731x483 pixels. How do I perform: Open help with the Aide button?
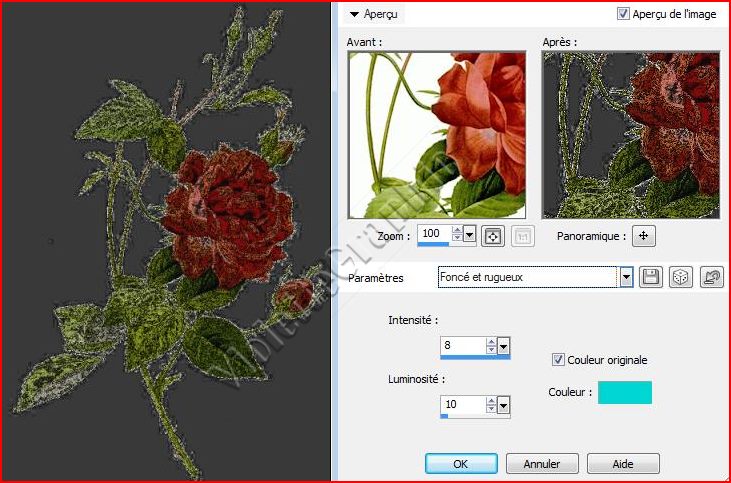pos(623,464)
